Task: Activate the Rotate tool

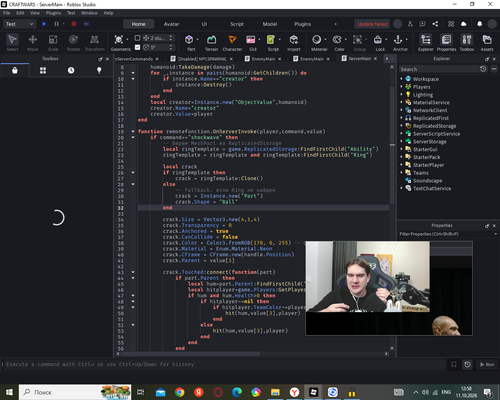Action: [73, 42]
